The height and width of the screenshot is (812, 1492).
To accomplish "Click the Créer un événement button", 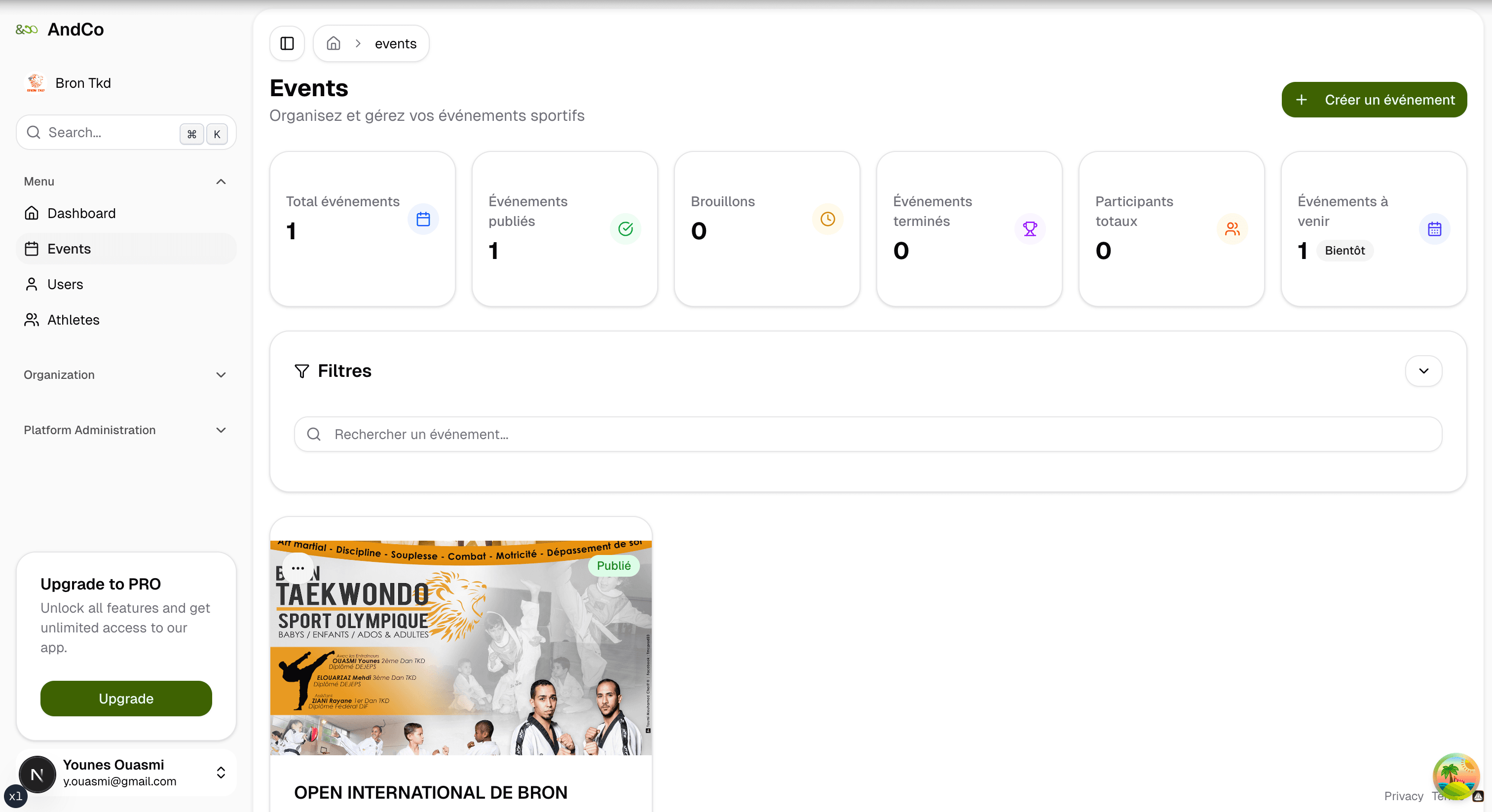I will [1374, 99].
